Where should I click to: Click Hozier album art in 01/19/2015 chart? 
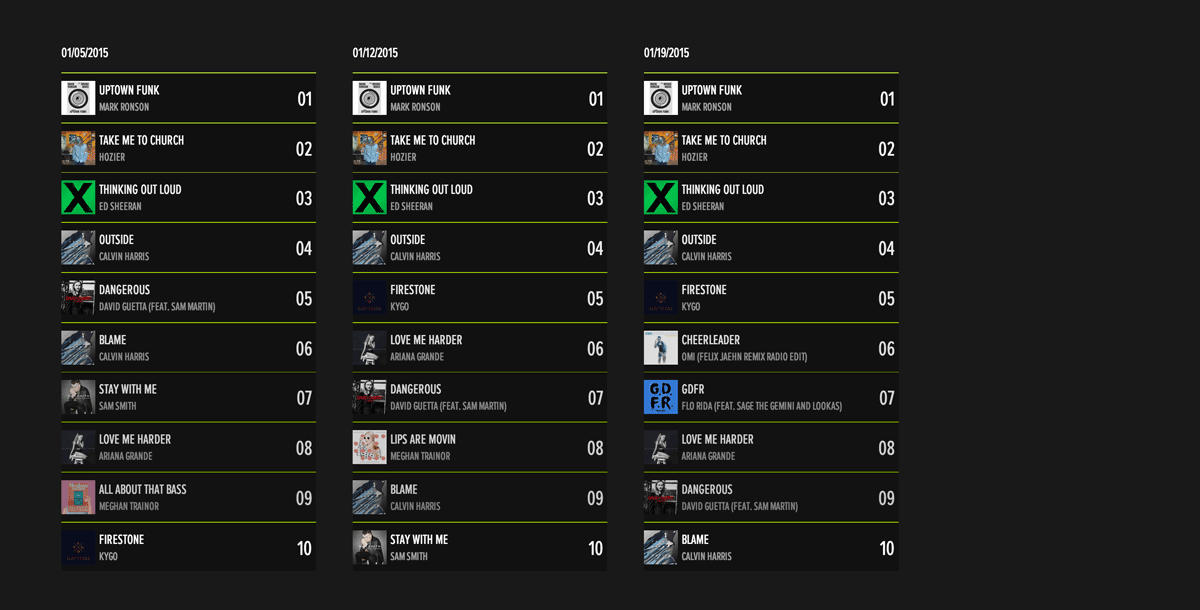point(660,148)
